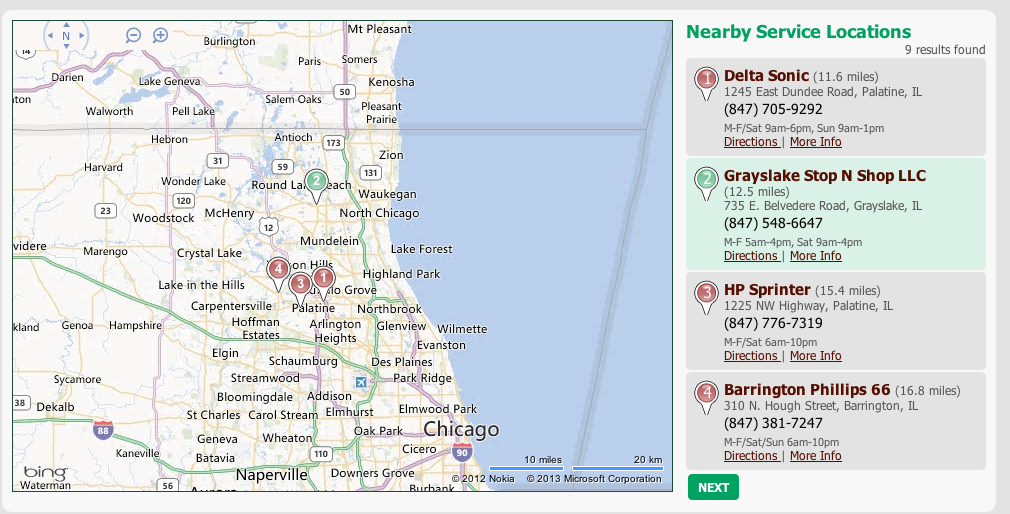Click the Delta Sonic title
The image size is (1010, 514).
[766, 75]
